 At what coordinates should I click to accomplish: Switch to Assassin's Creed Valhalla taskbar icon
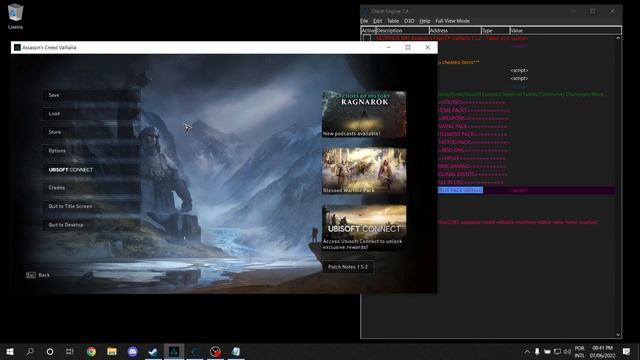point(174,351)
